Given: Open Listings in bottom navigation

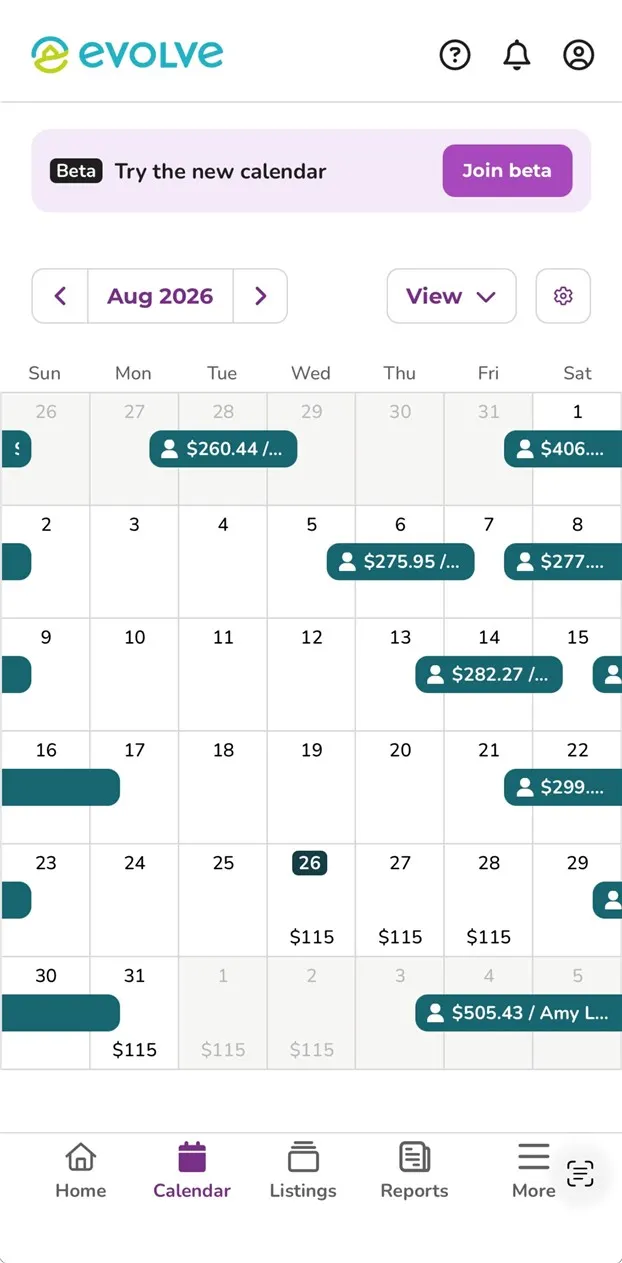Looking at the screenshot, I should (x=303, y=1171).
